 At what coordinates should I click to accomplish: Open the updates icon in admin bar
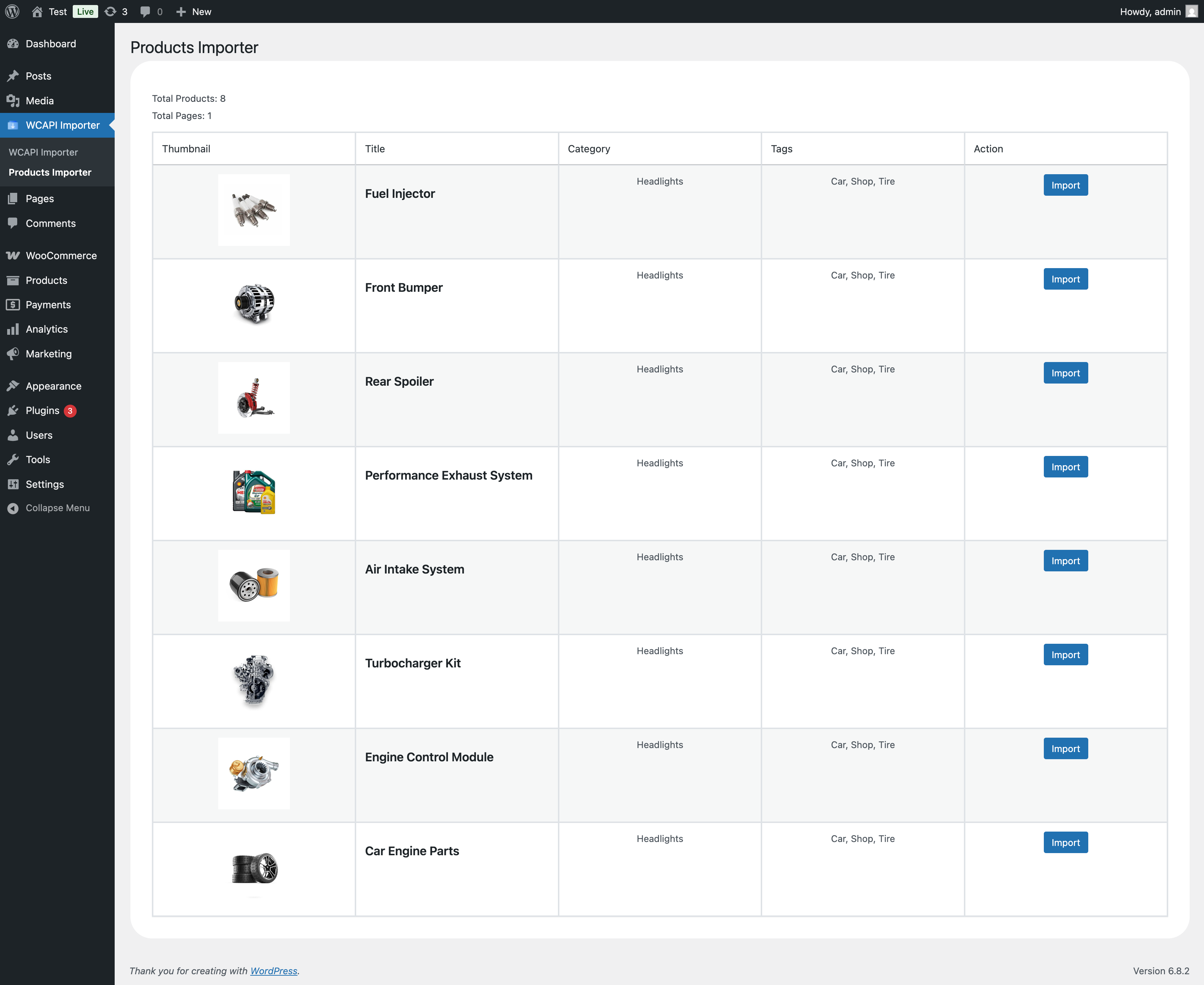(111, 11)
